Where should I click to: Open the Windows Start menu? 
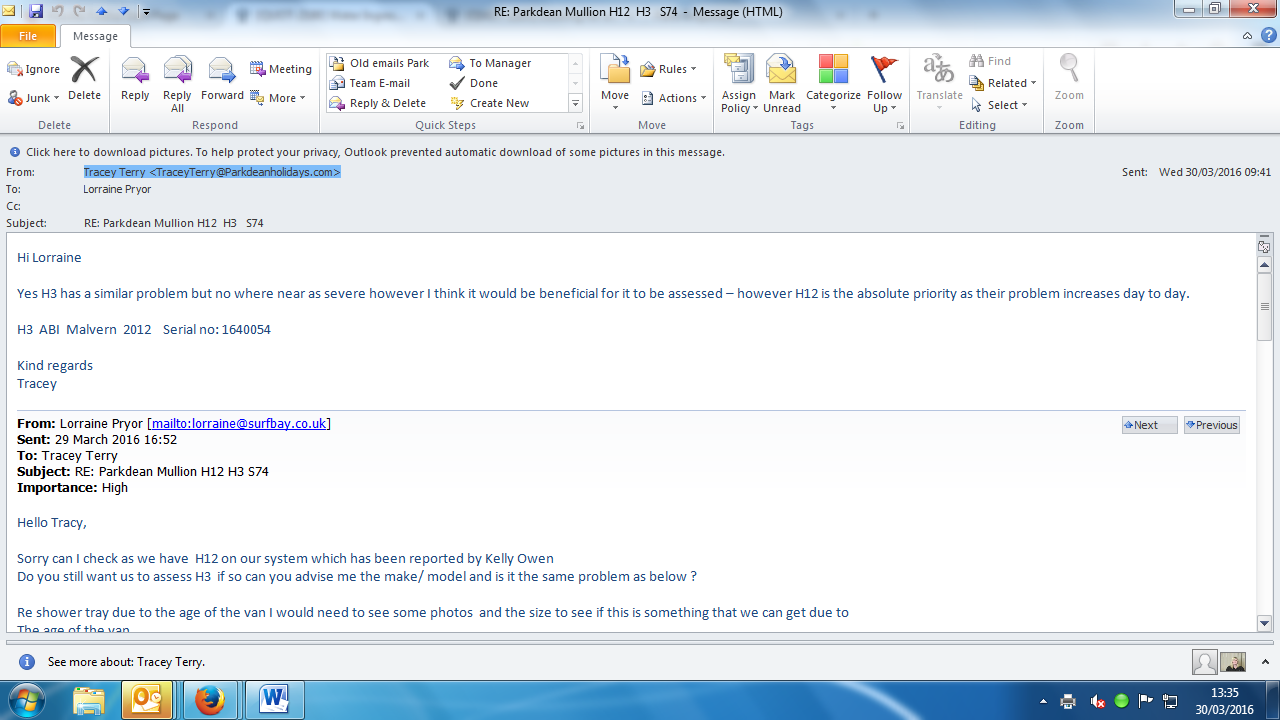point(27,700)
